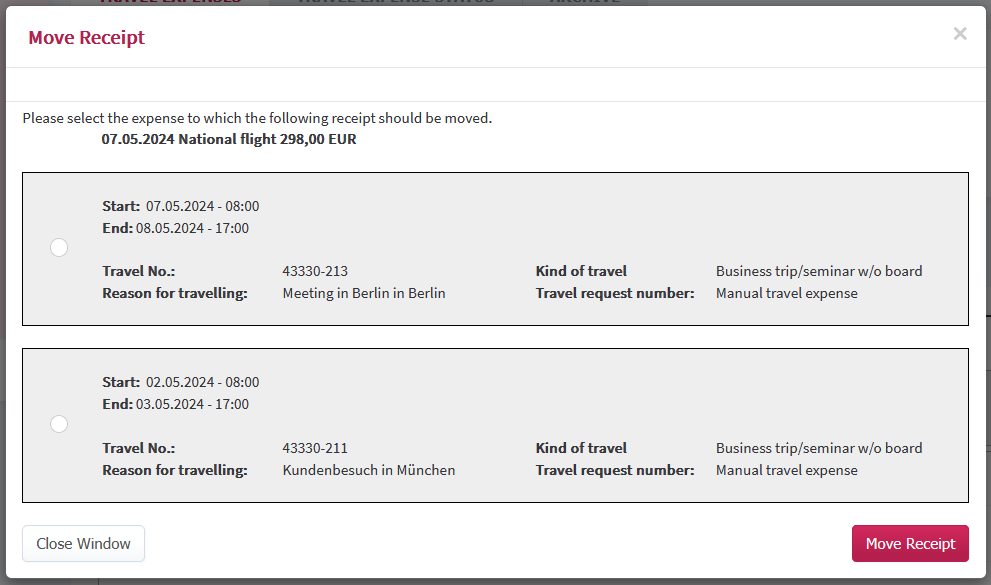991x585 pixels.
Task: Click Travel request number label in München card
Action: coord(615,470)
